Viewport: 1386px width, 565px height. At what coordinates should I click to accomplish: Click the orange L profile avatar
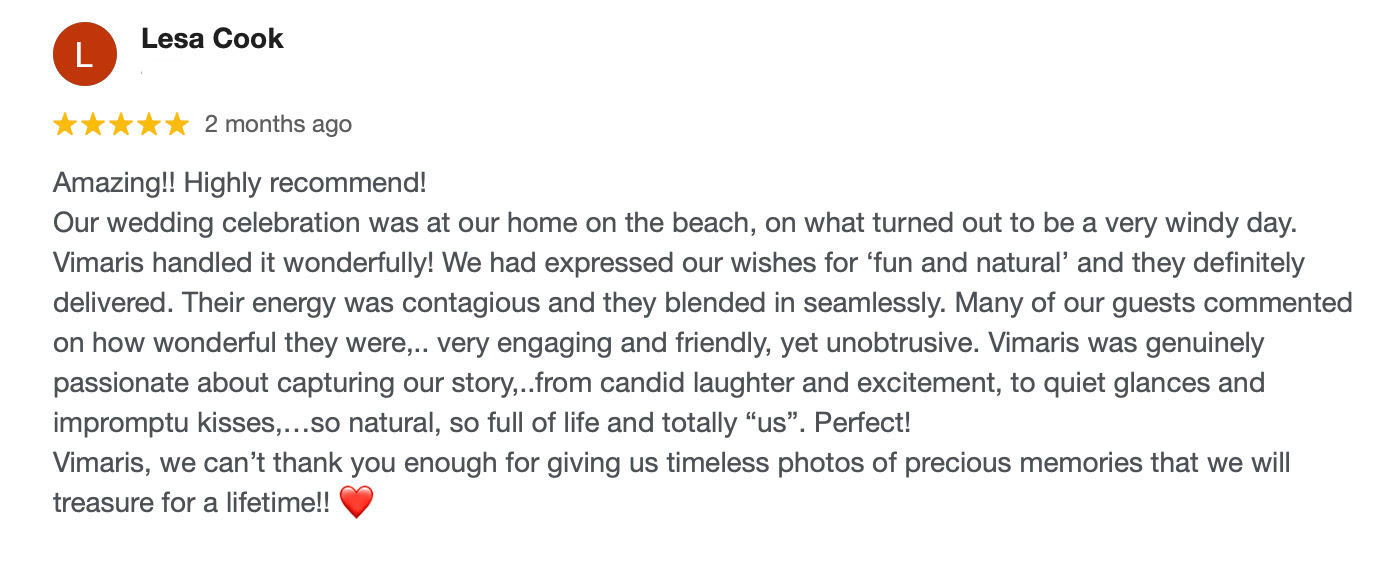coord(85,54)
